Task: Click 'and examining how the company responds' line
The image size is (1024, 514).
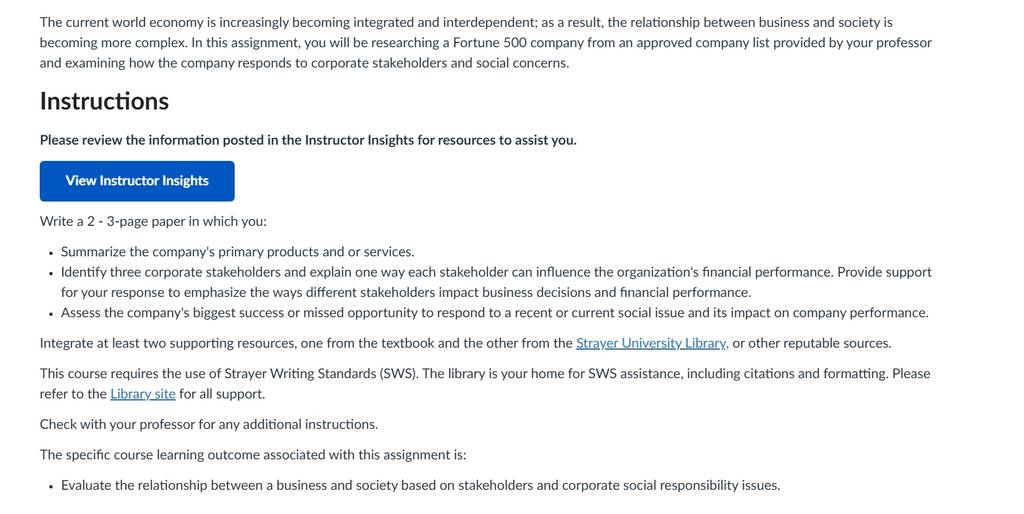Action: tap(304, 63)
